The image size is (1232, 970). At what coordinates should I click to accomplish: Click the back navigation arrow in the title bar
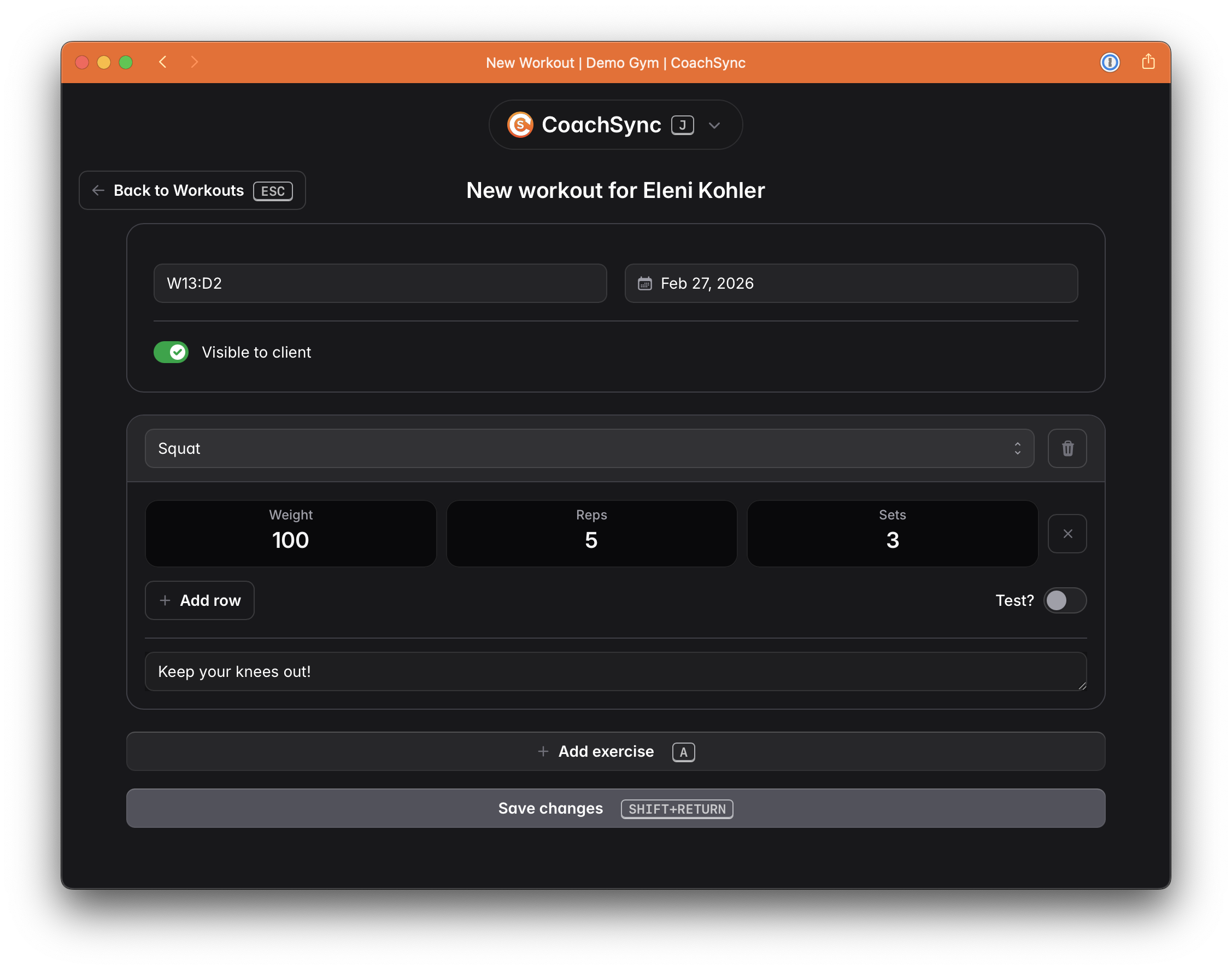coord(163,62)
